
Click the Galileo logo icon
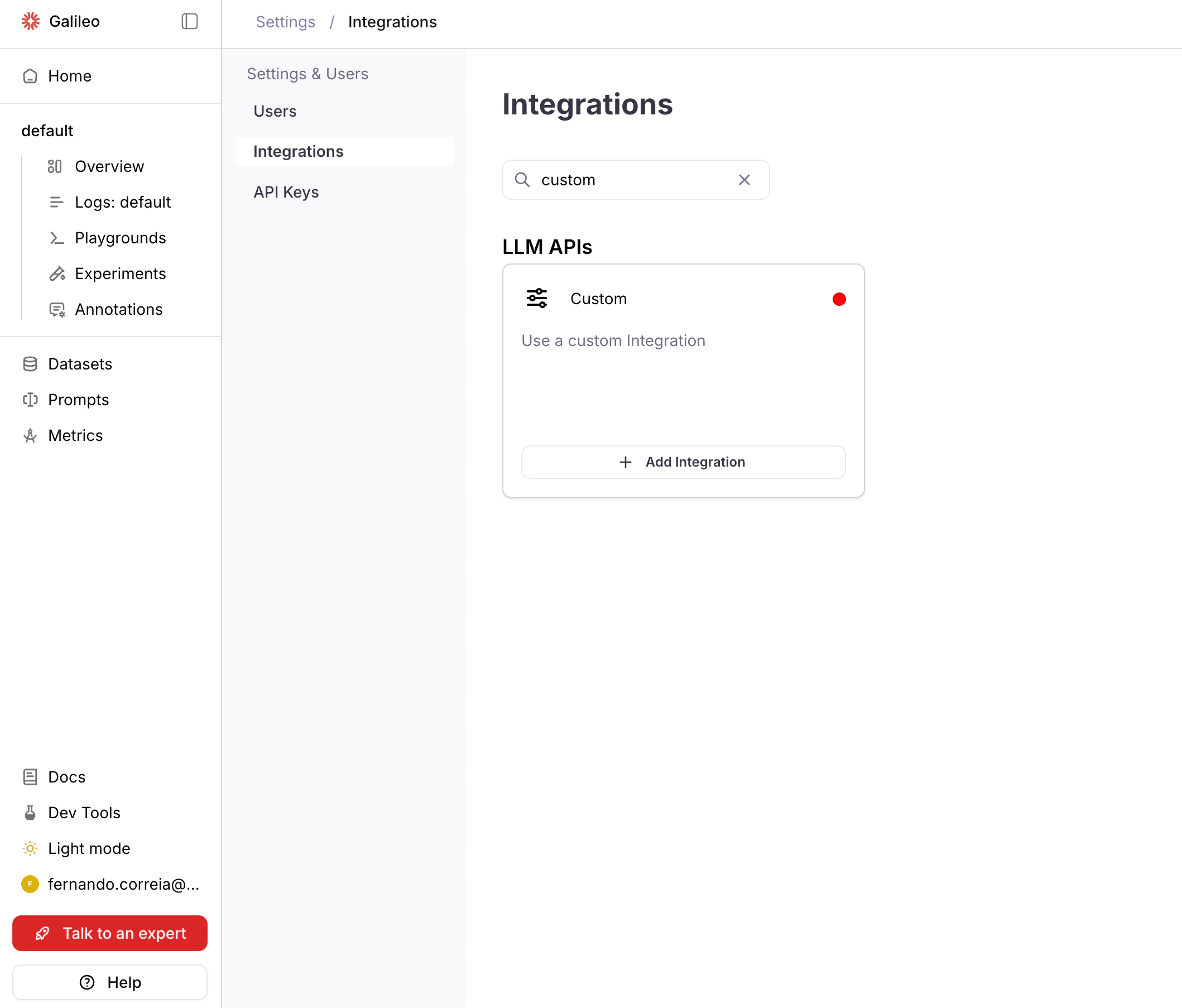tap(30, 21)
